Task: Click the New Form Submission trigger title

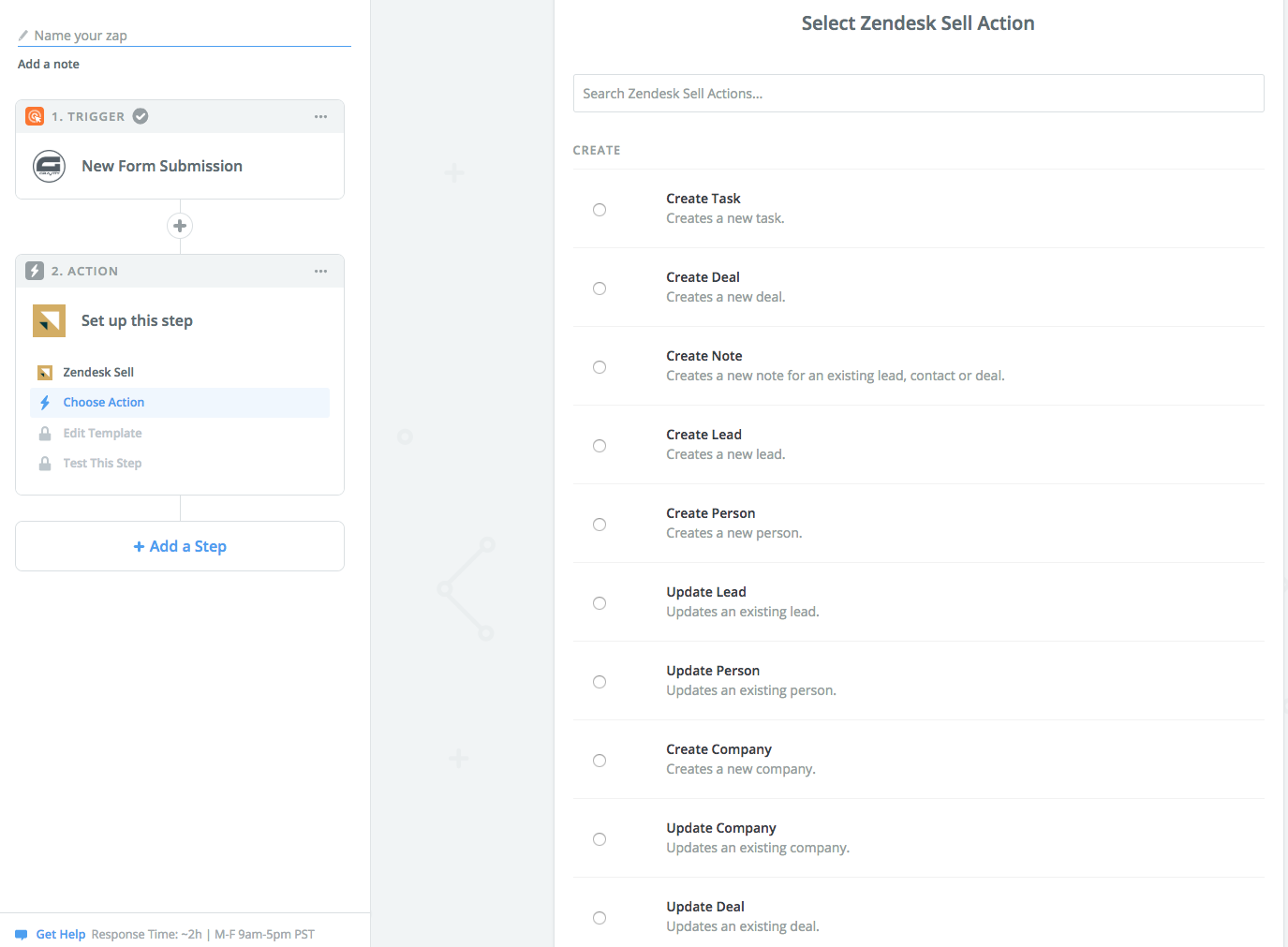Action: (162, 166)
